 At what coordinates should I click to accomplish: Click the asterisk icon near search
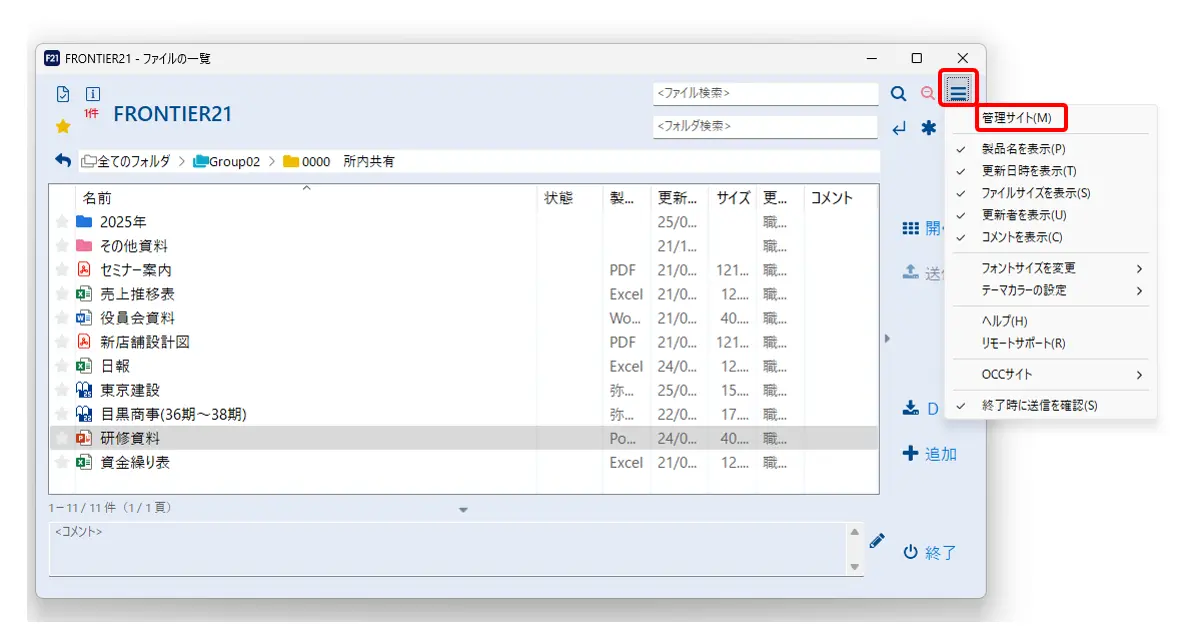click(x=928, y=128)
